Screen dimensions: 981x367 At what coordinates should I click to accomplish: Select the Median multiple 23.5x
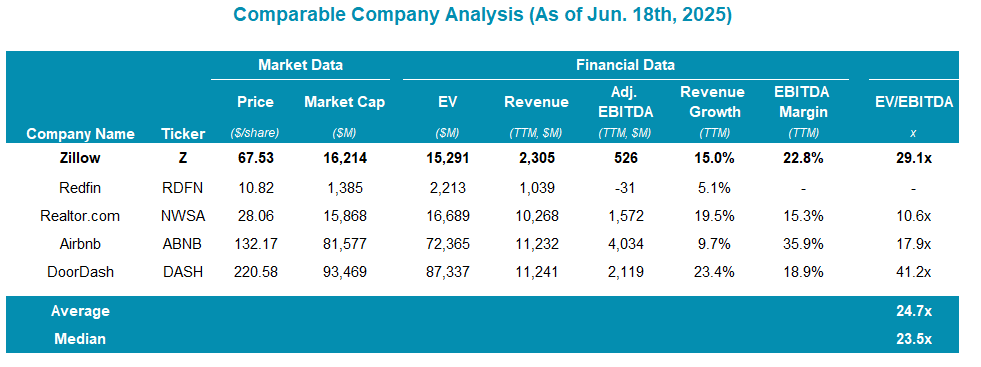coord(913,339)
